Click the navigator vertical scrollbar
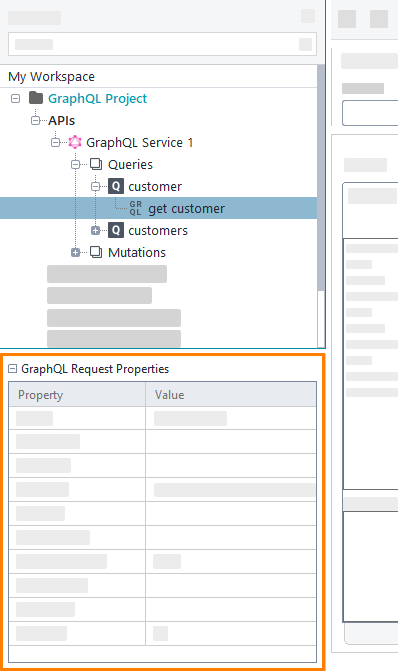 (320, 178)
